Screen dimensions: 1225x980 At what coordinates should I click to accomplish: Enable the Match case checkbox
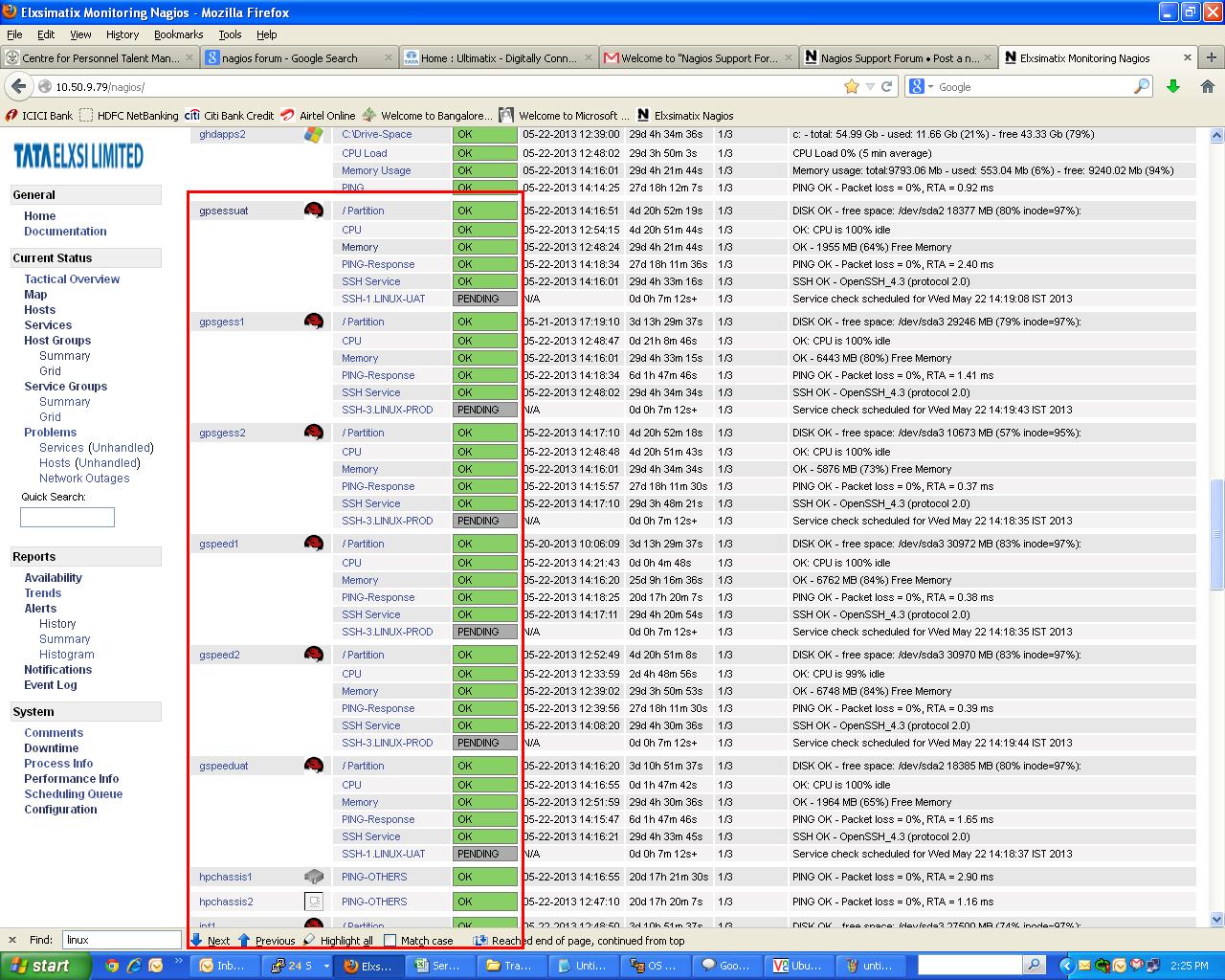(390, 941)
